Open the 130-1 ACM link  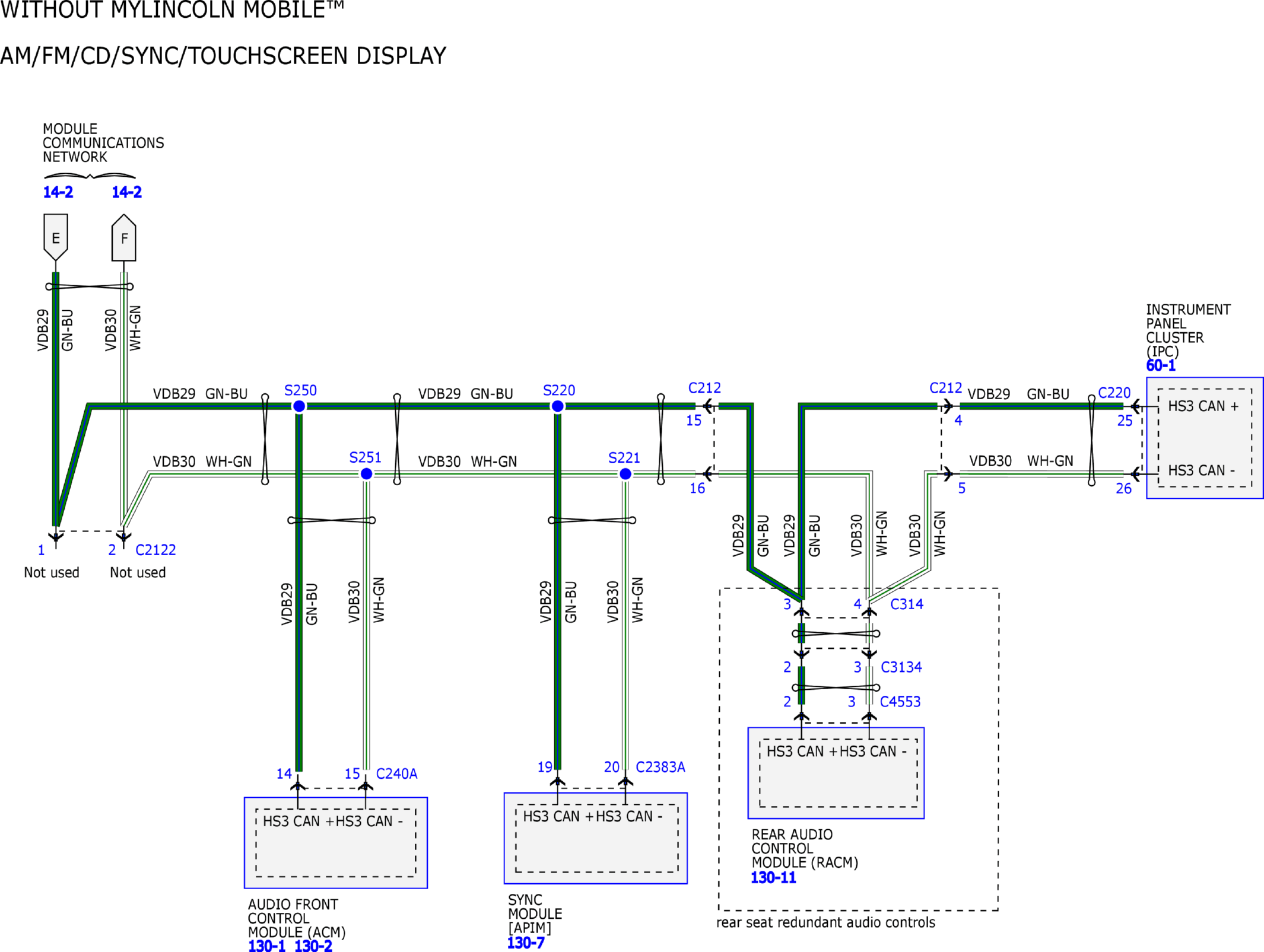pyautogui.click(x=266, y=946)
